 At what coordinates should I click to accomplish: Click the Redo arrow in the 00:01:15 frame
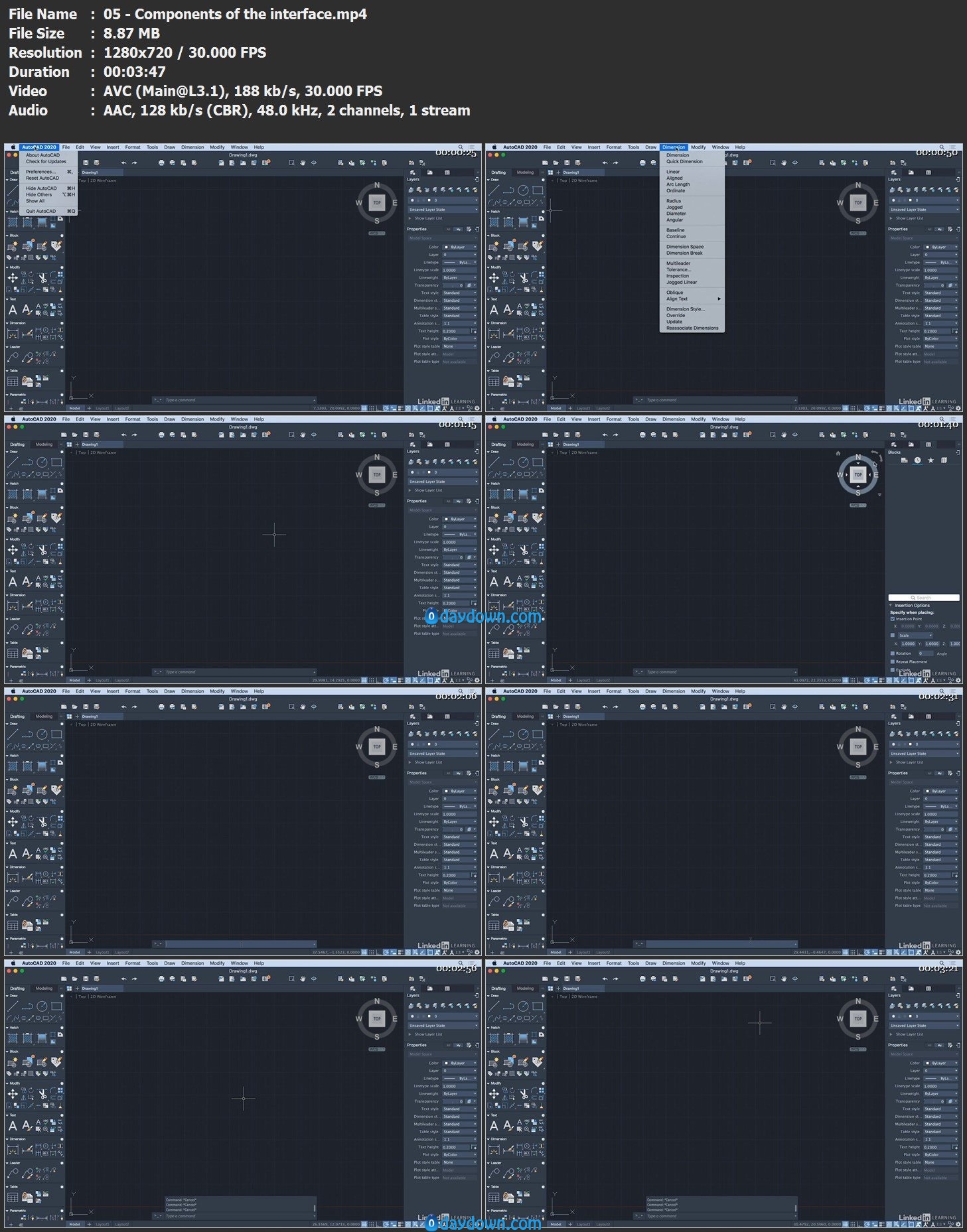pyautogui.click(x=134, y=435)
